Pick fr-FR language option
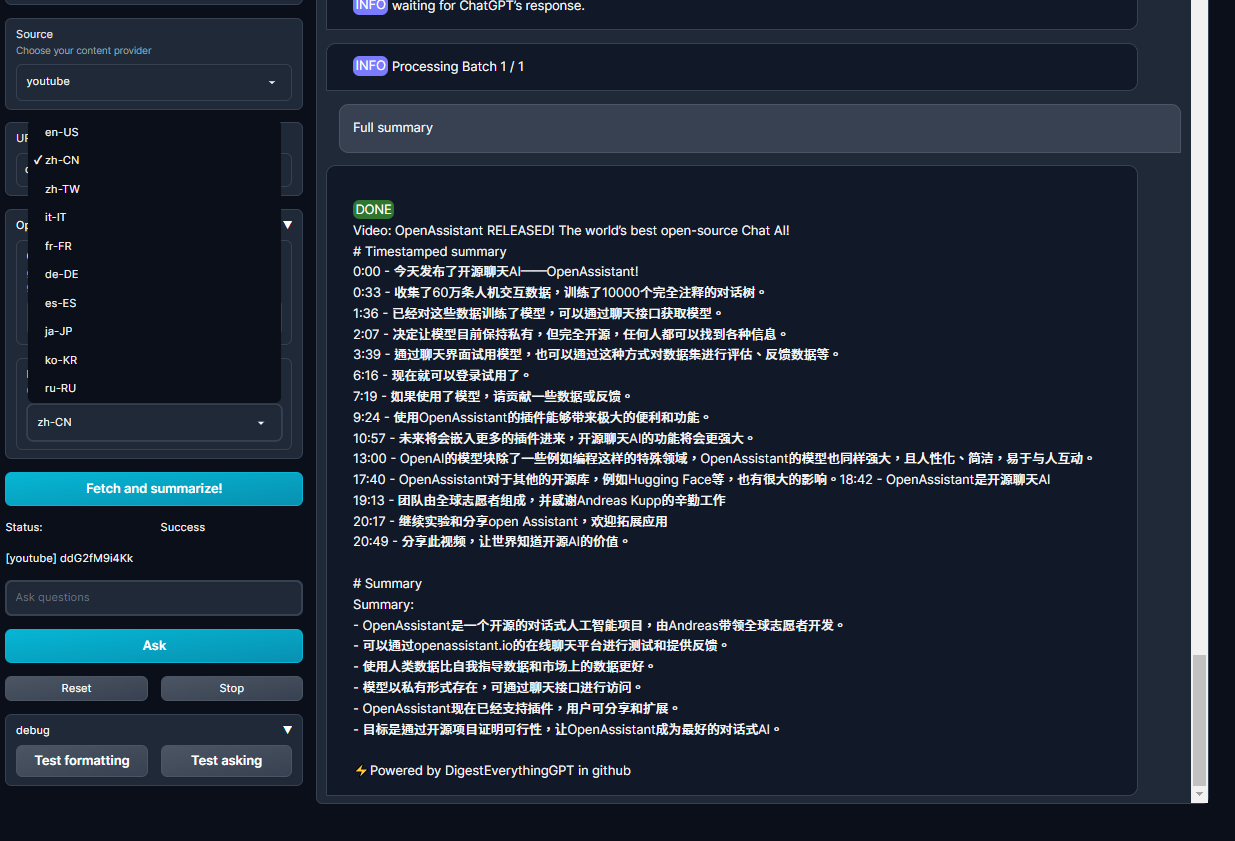The height and width of the screenshot is (841, 1235). point(154,246)
